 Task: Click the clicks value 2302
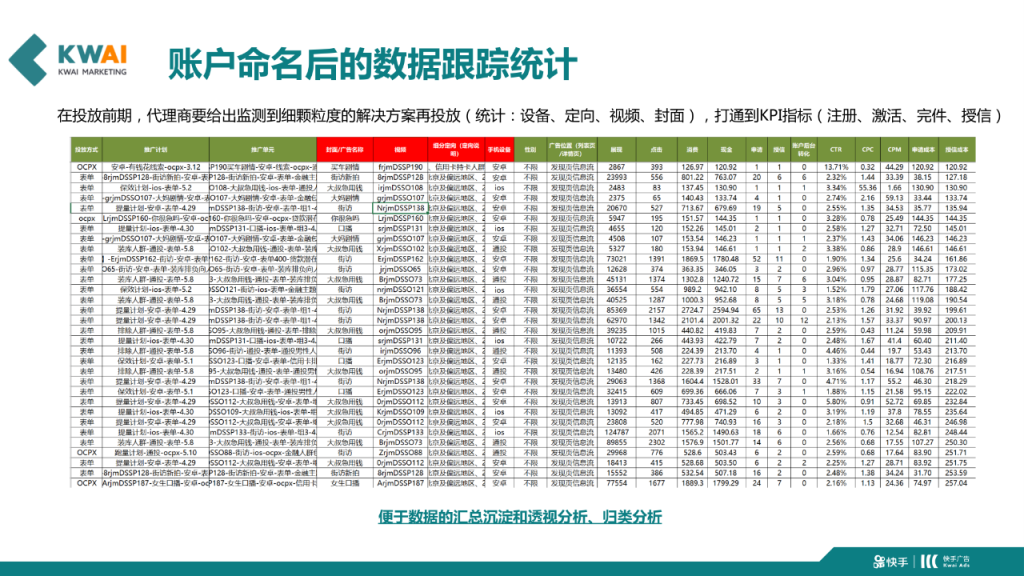pyautogui.click(x=656, y=443)
